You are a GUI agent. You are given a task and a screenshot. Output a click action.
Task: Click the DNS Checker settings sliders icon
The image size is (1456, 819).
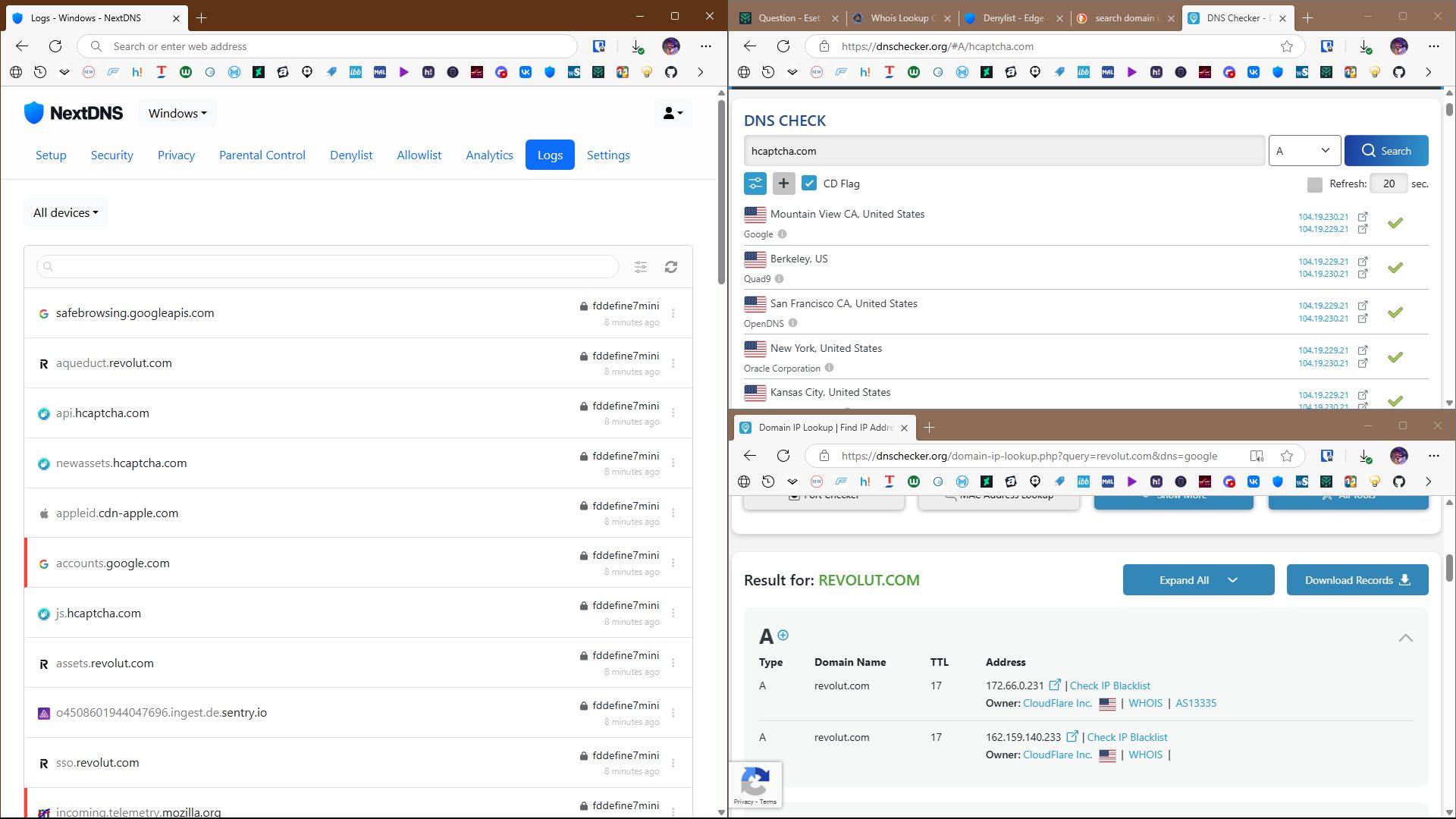[x=755, y=184]
